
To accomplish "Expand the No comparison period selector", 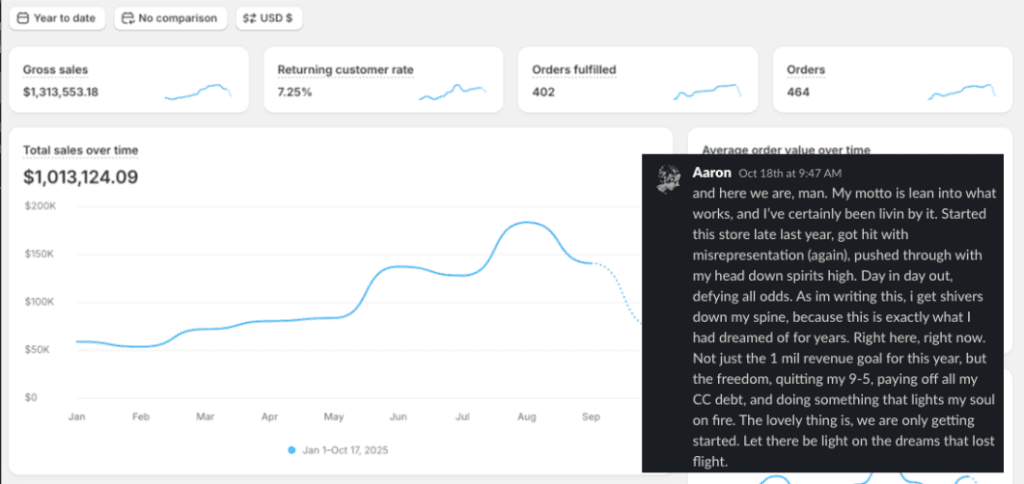I will [x=169, y=18].
